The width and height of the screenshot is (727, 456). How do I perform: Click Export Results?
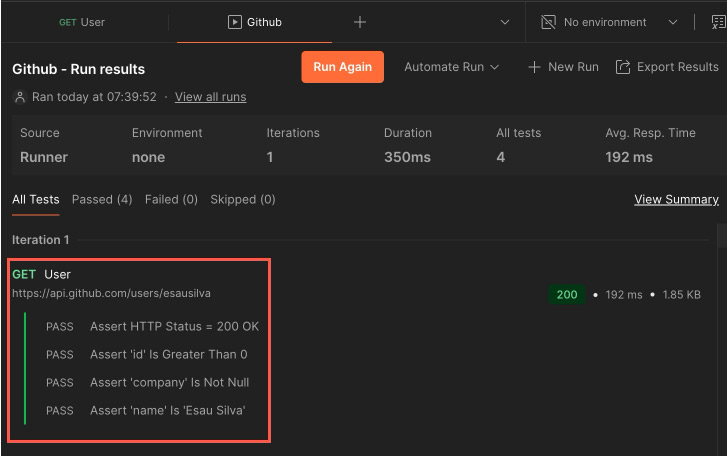pyautogui.click(x=667, y=67)
